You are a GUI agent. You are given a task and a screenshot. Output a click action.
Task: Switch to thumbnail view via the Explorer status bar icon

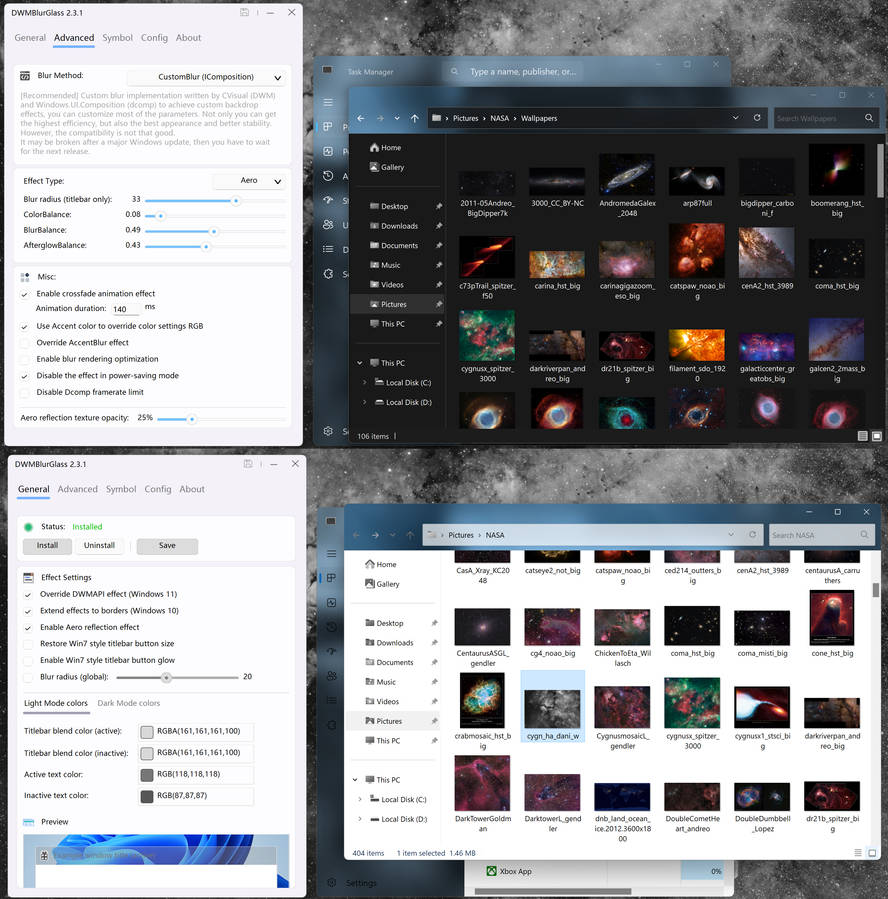coord(877,435)
